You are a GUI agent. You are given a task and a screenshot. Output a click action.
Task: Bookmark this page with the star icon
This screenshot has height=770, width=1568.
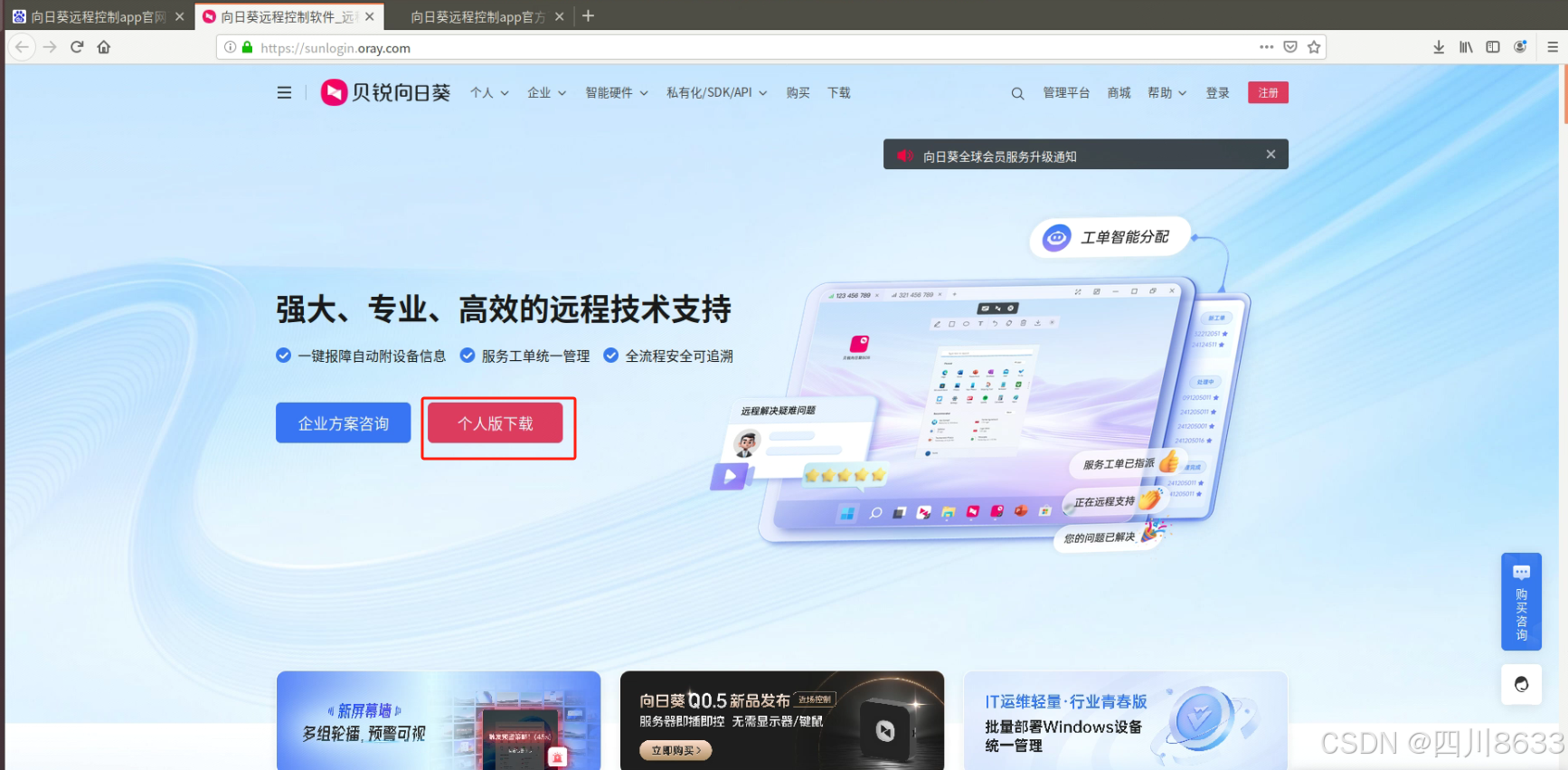tap(1314, 47)
